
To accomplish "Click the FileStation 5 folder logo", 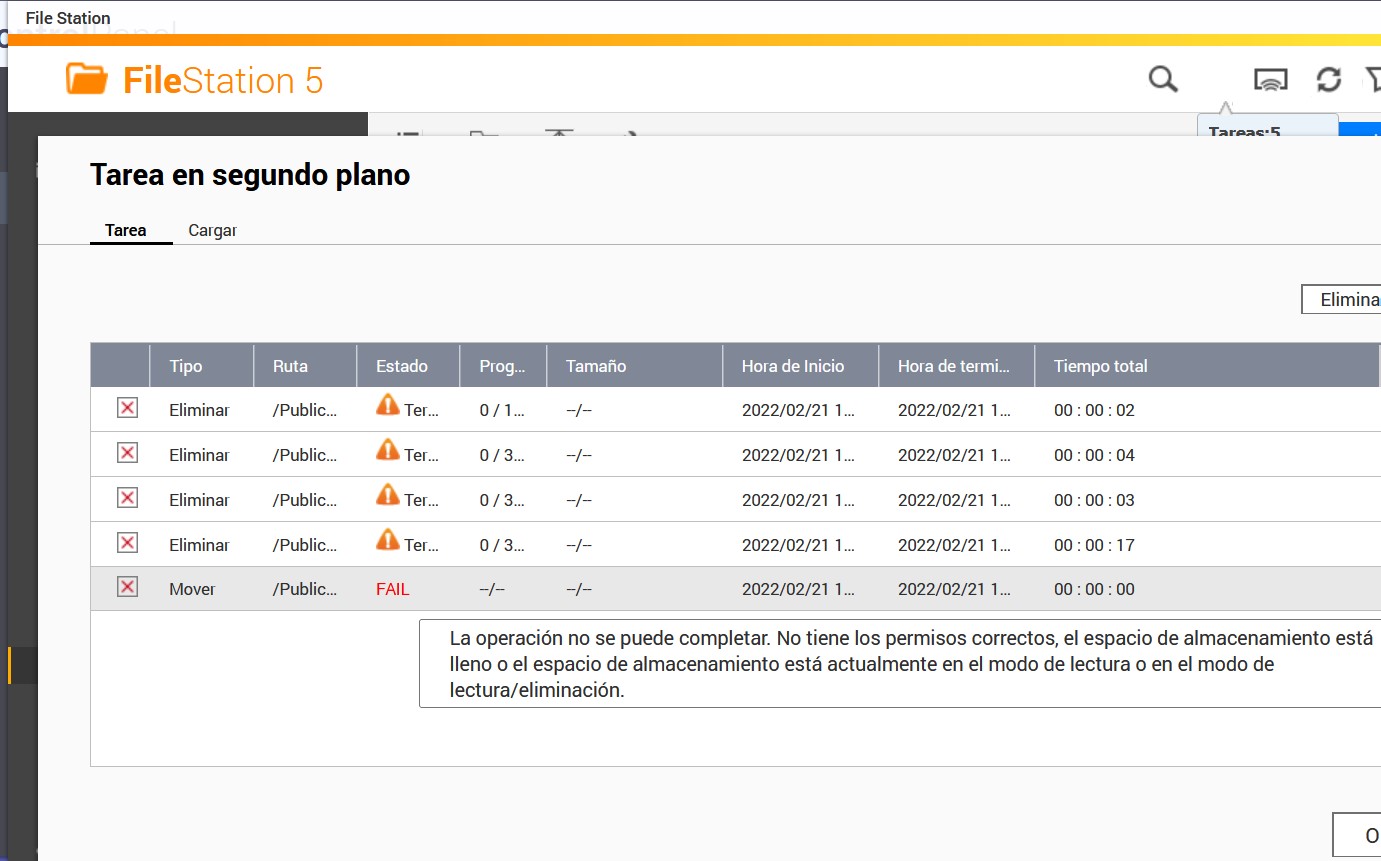I will 87,80.
